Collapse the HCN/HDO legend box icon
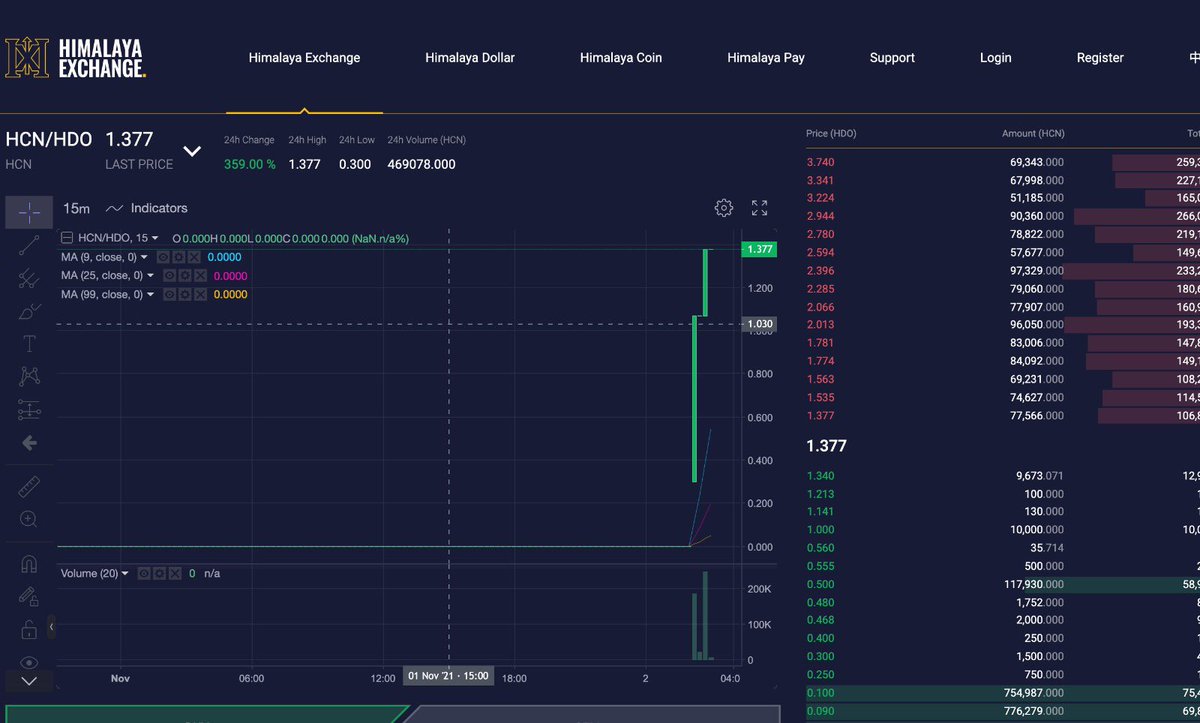This screenshot has width=1200, height=723. point(67,239)
